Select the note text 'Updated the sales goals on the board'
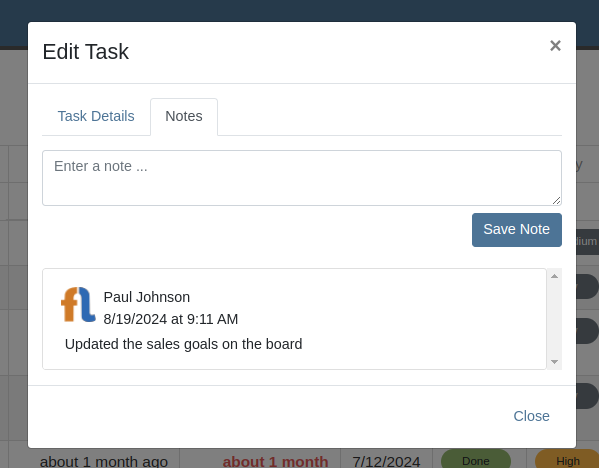 pos(183,344)
